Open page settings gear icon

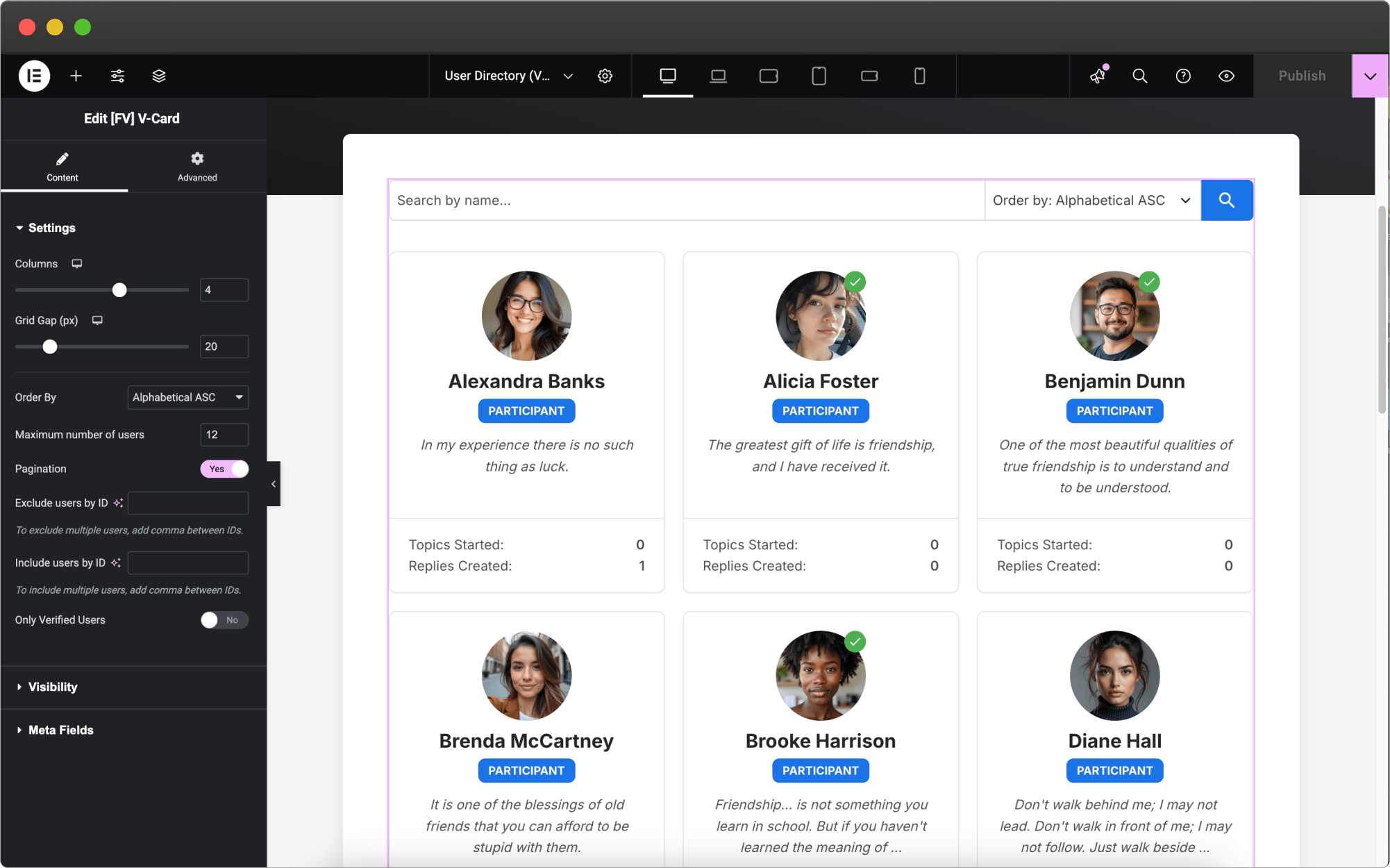605,76
